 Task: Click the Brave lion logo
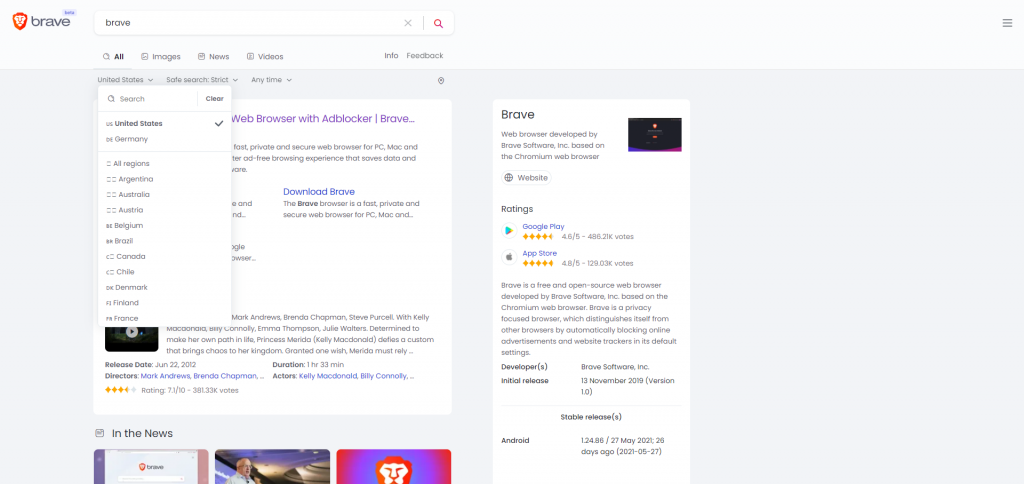click(21, 22)
